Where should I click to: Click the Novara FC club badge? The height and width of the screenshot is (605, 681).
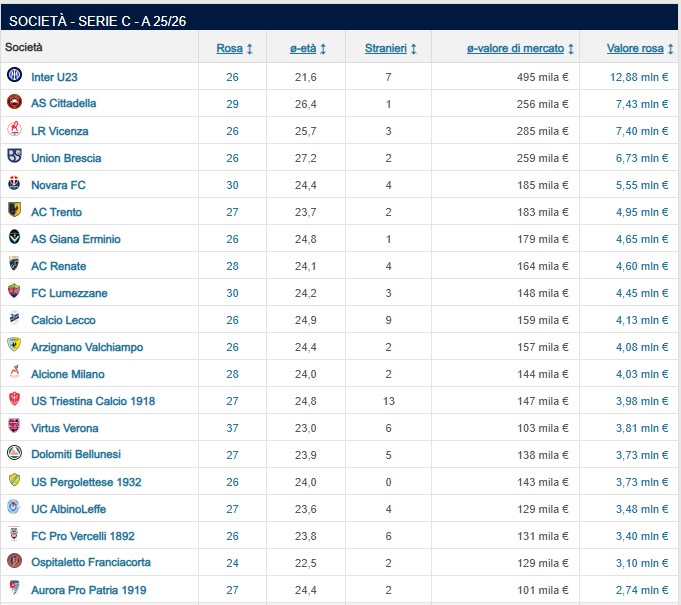pos(14,184)
